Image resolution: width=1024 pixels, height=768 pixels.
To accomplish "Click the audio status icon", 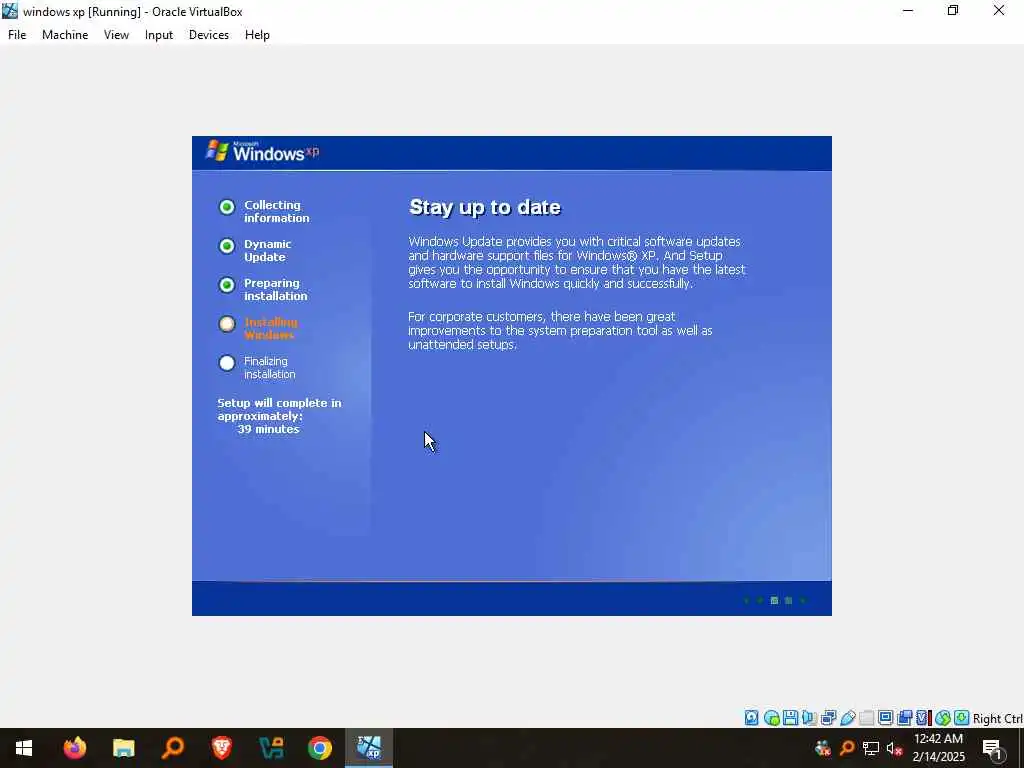I will pyautogui.click(x=809, y=718).
